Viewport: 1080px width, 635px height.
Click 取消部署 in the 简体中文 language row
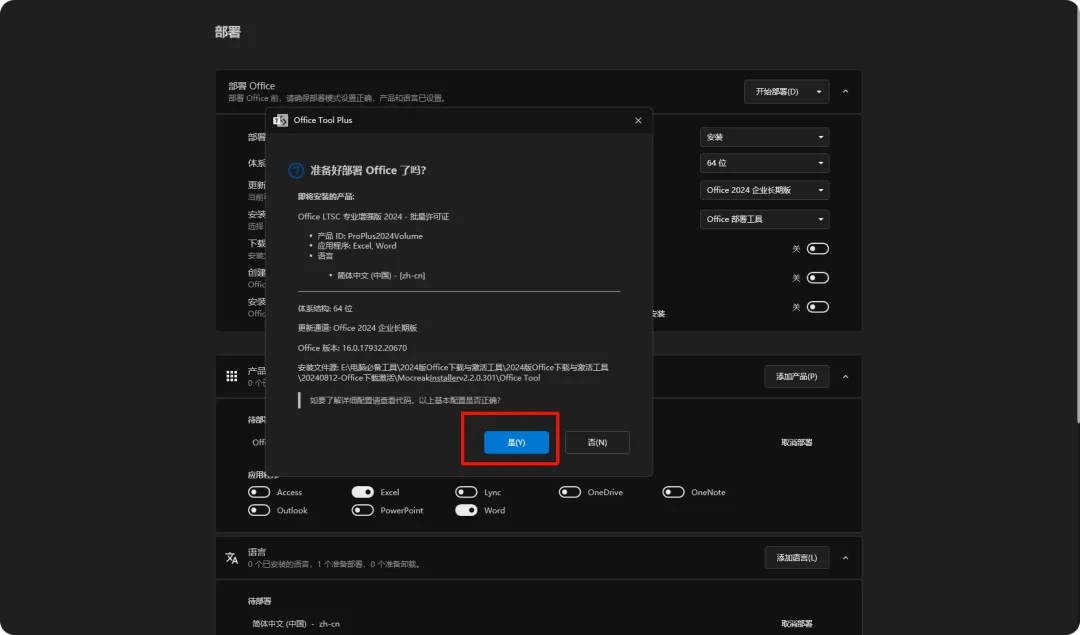[796, 624]
